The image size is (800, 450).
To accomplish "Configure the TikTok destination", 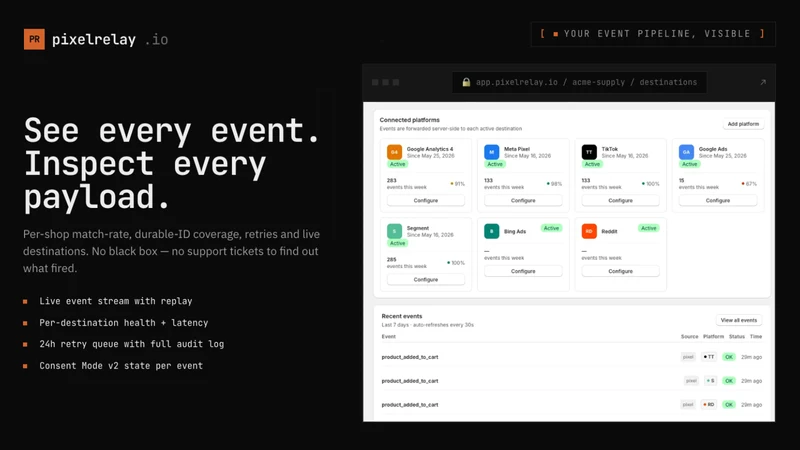I will point(620,201).
